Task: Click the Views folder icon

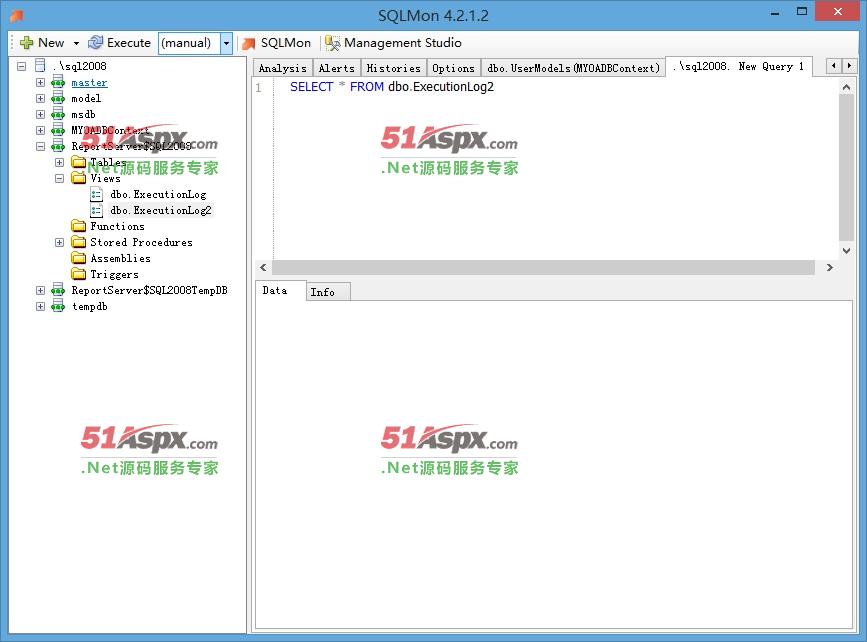Action: (79, 178)
